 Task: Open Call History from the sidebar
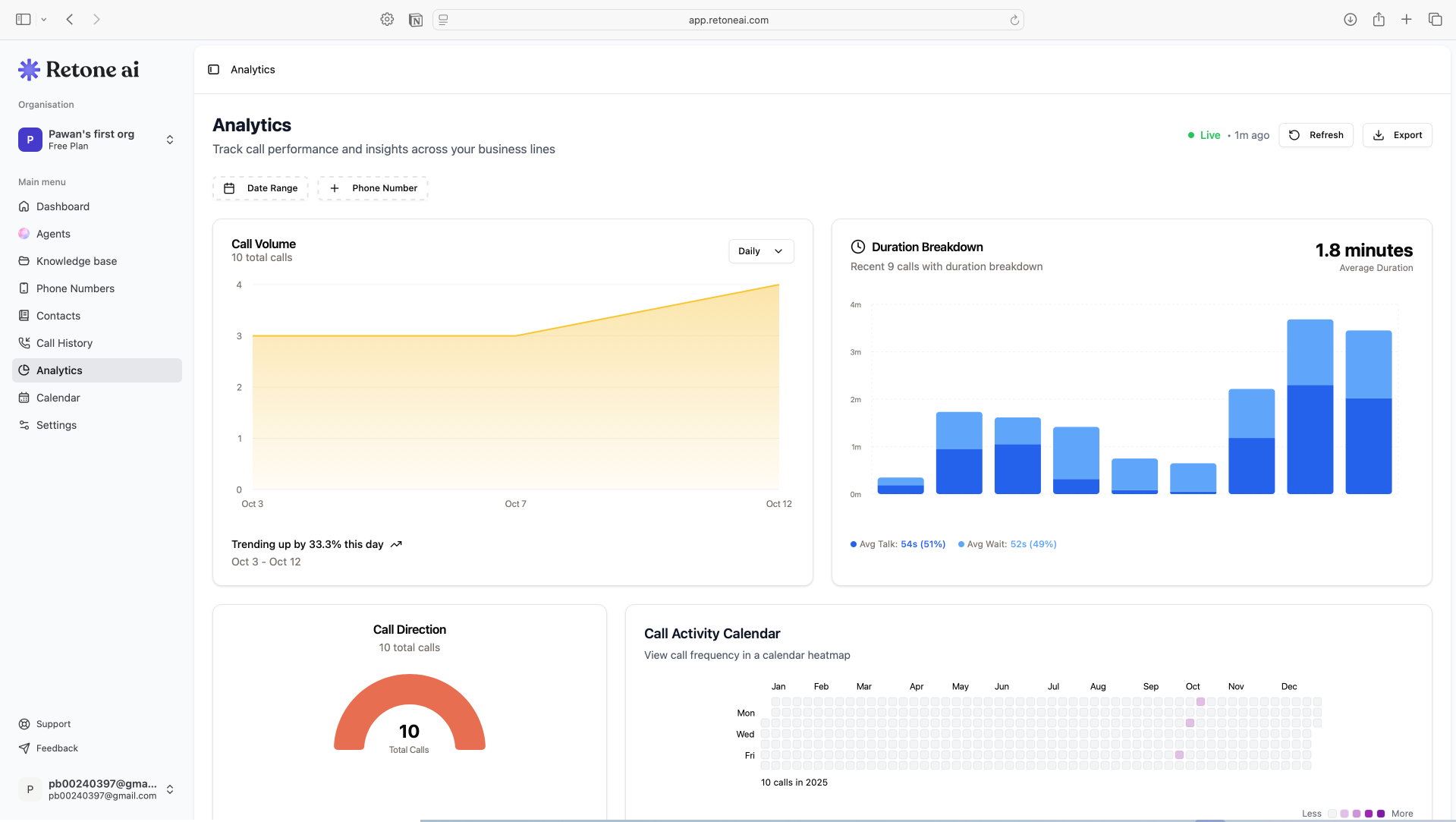point(64,342)
